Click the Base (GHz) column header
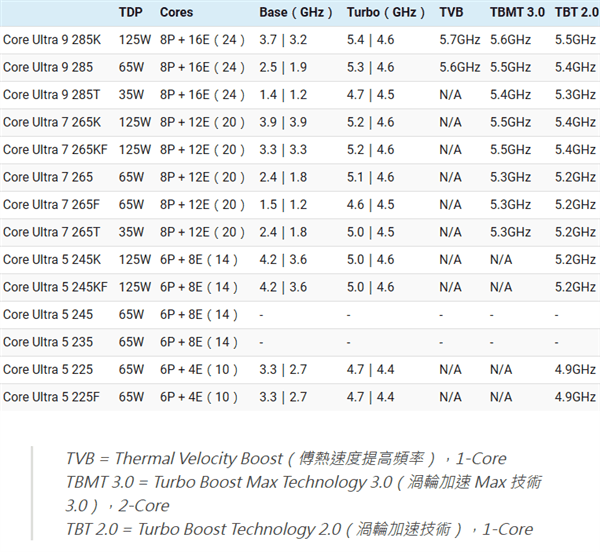The height and width of the screenshot is (552, 600). pyautogui.click(x=296, y=12)
